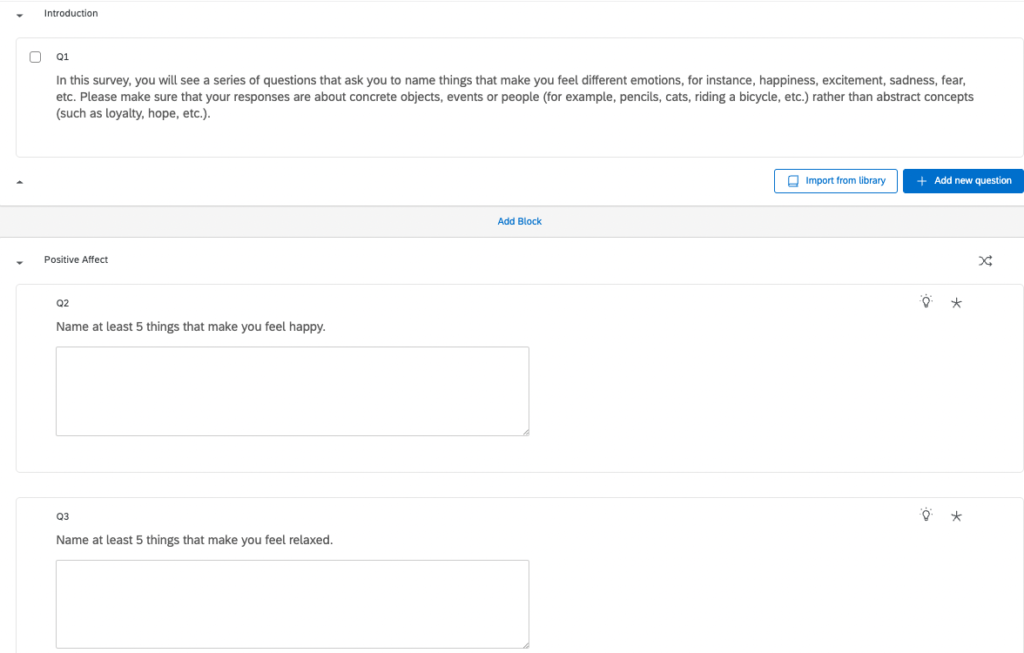Screen dimensions: 1024x653
Task: Click the Add Block link
Action: (519, 221)
